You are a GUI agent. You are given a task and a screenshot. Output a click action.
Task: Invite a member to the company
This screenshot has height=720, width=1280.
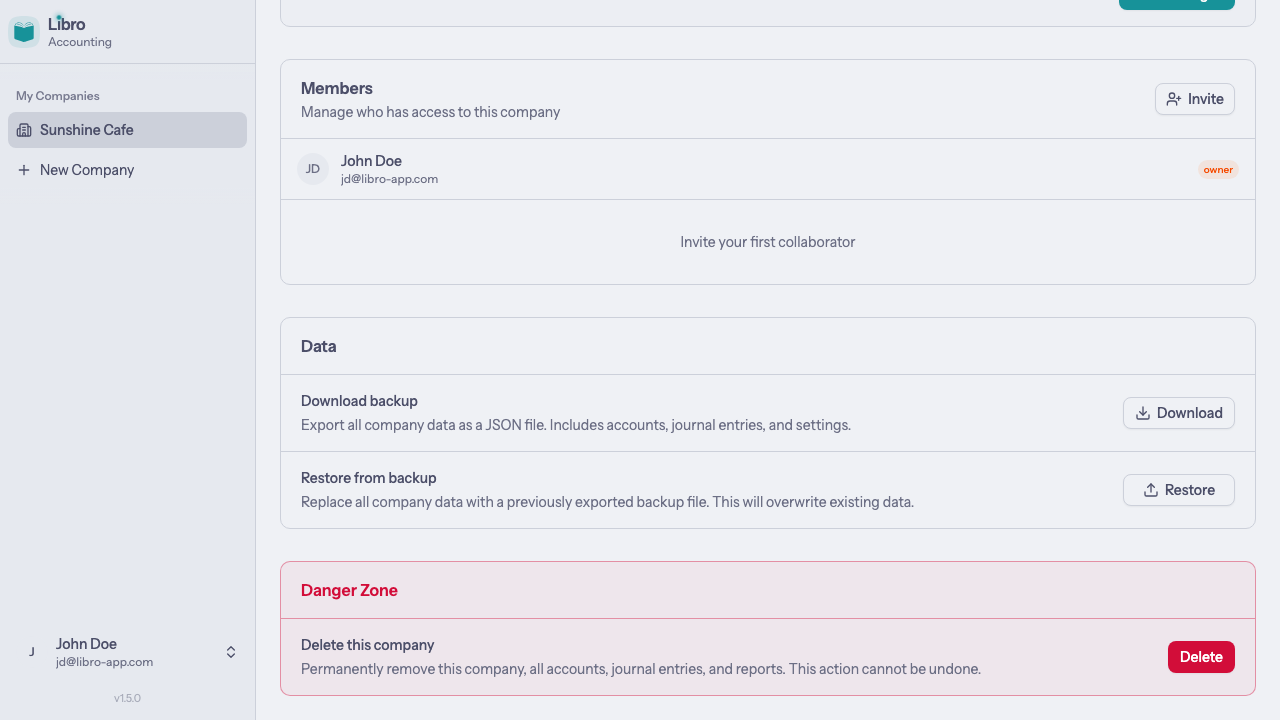tap(1195, 99)
